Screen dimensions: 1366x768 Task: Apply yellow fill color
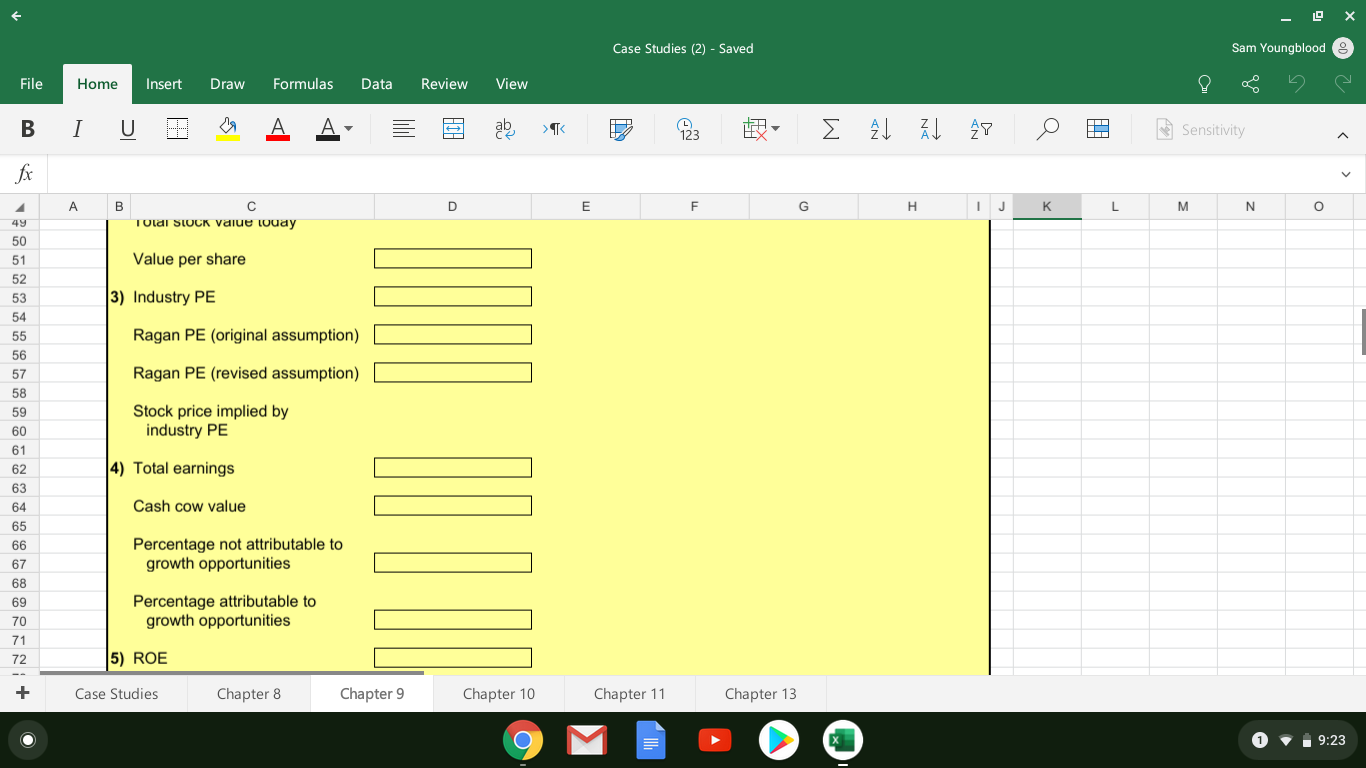[x=228, y=129]
